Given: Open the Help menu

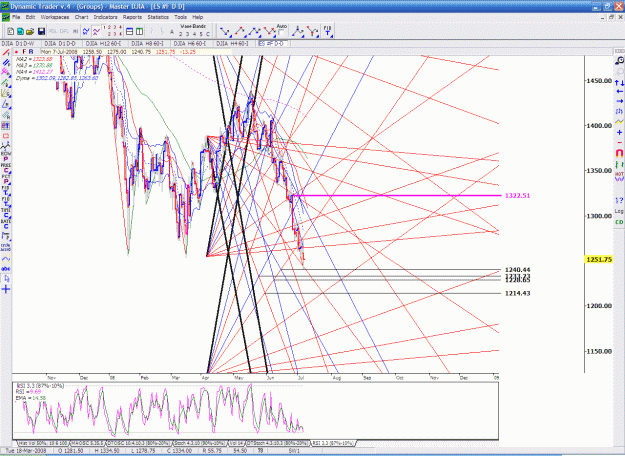Looking at the screenshot, I should click(198, 17).
